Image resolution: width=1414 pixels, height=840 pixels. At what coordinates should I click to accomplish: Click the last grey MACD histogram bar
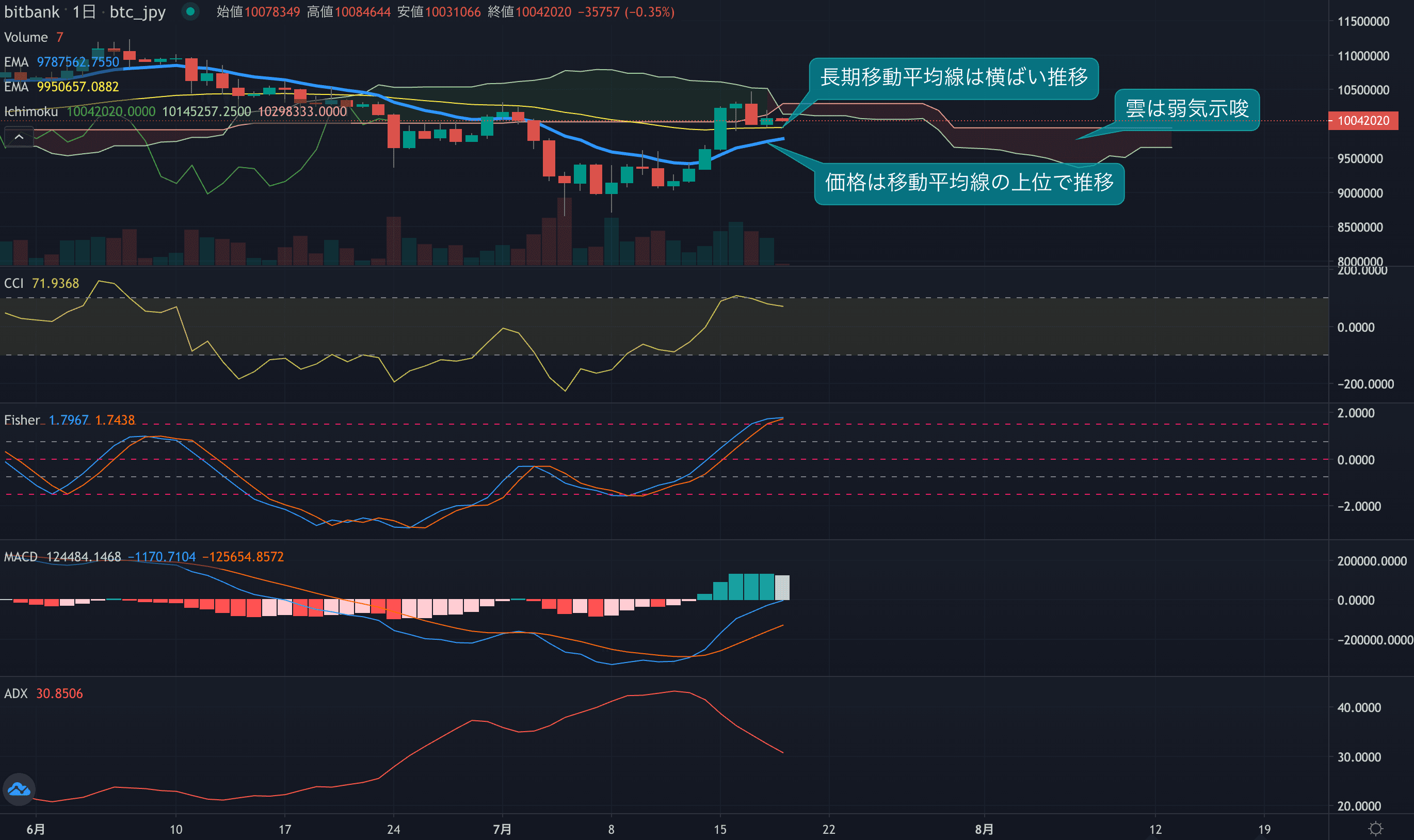782,588
